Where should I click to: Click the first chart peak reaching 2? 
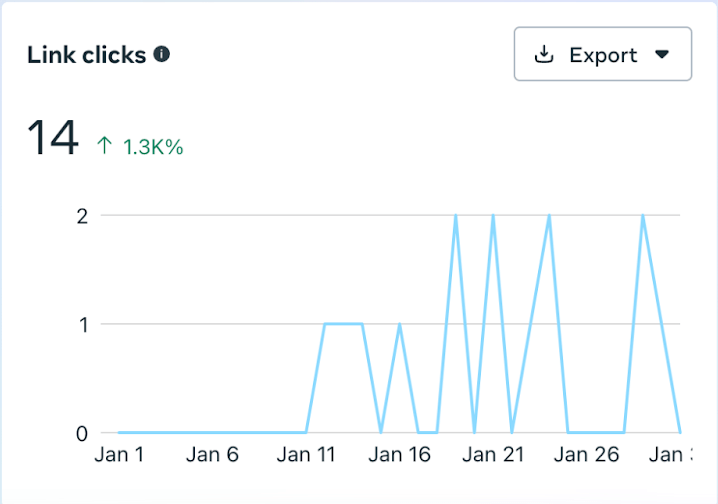point(456,216)
